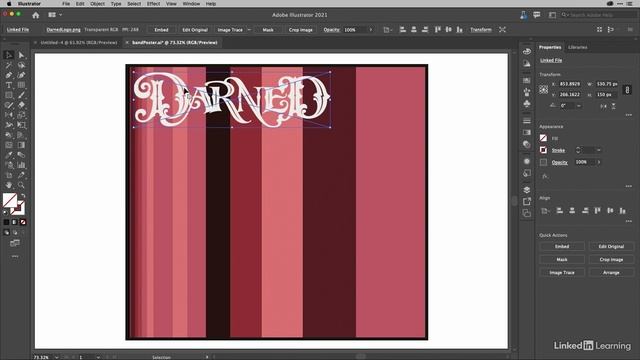Open the rotation angle dropdown

coord(579,106)
